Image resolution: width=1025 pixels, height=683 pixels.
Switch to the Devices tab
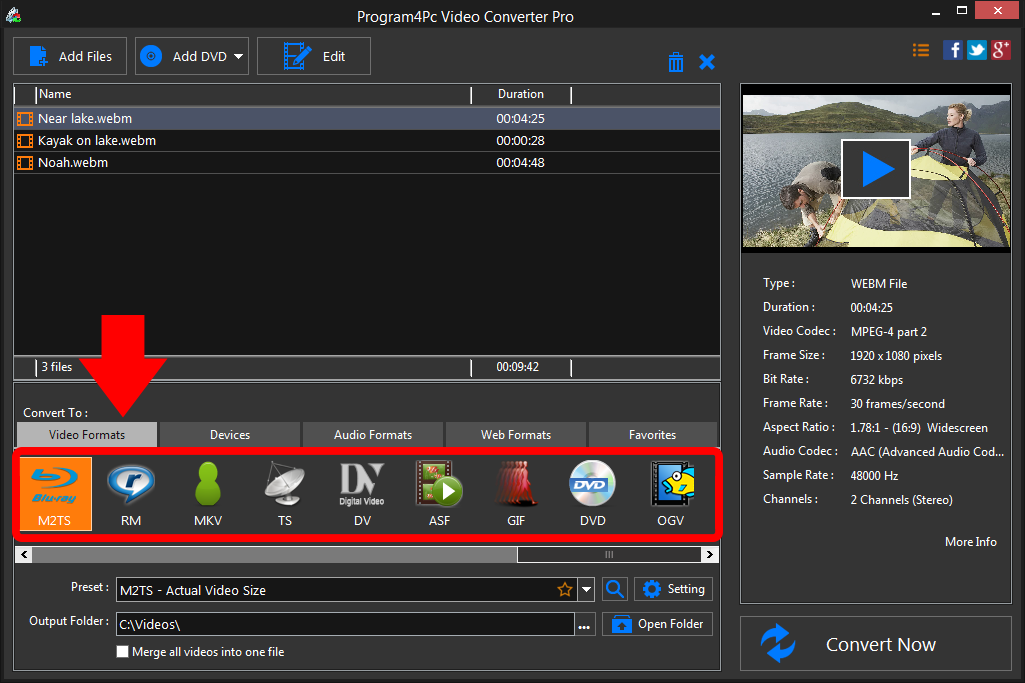[229, 434]
